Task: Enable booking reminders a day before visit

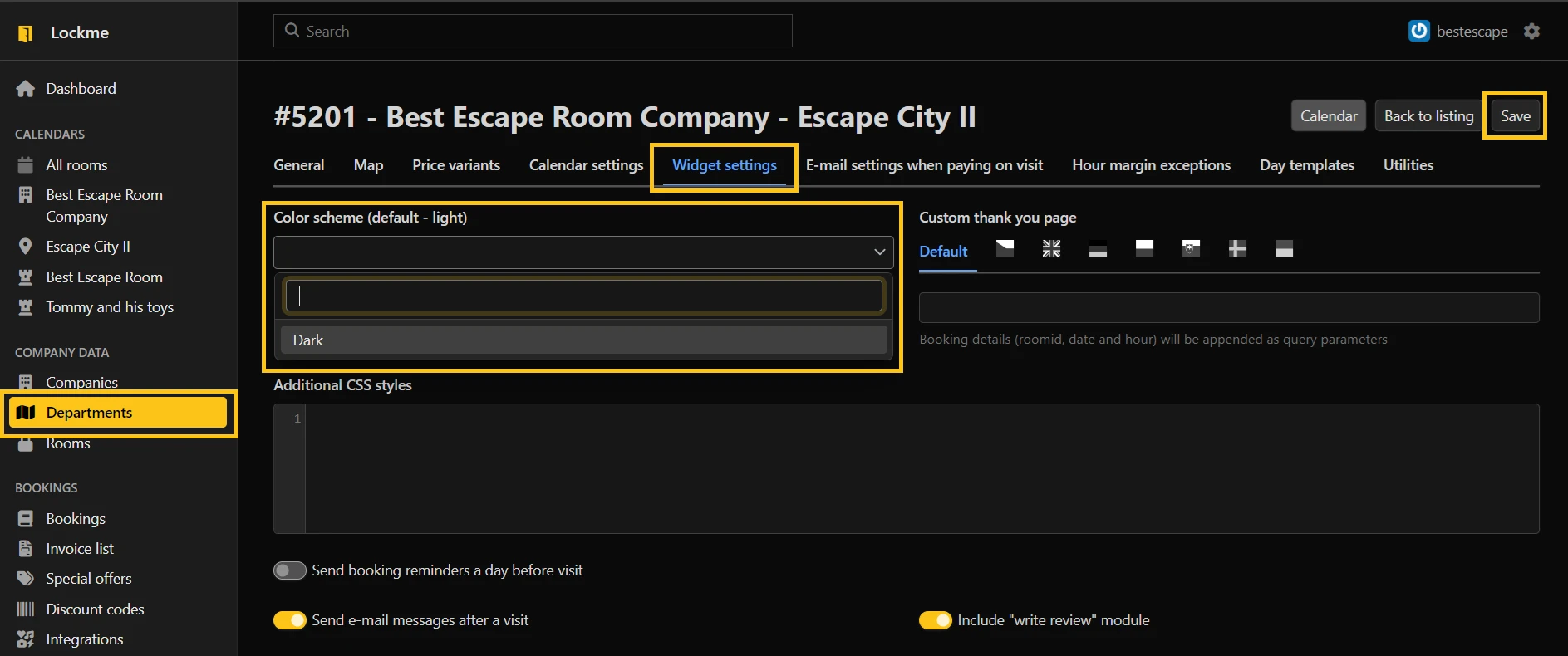Action: pos(290,570)
